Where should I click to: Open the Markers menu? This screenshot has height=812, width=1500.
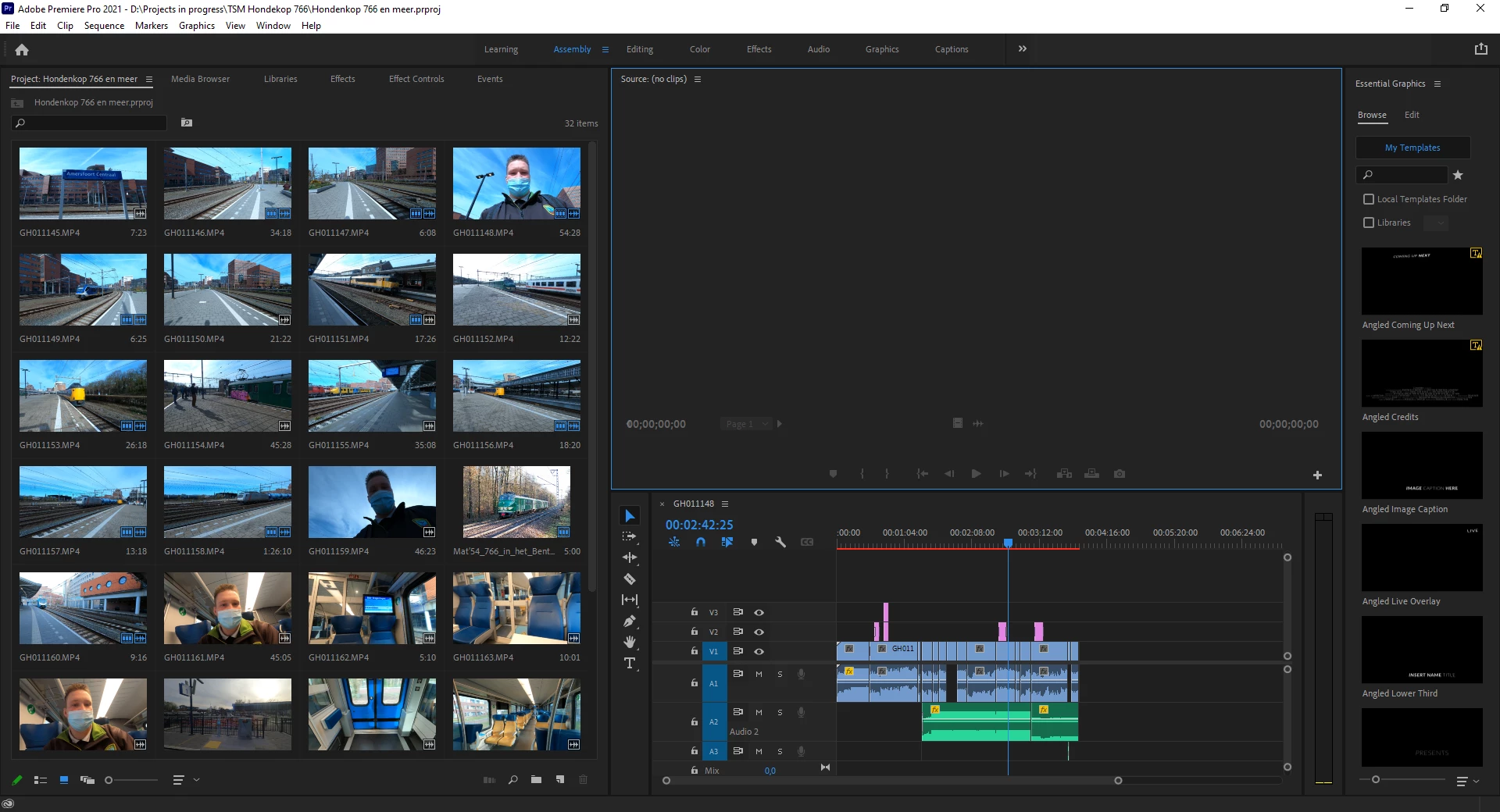point(152,26)
